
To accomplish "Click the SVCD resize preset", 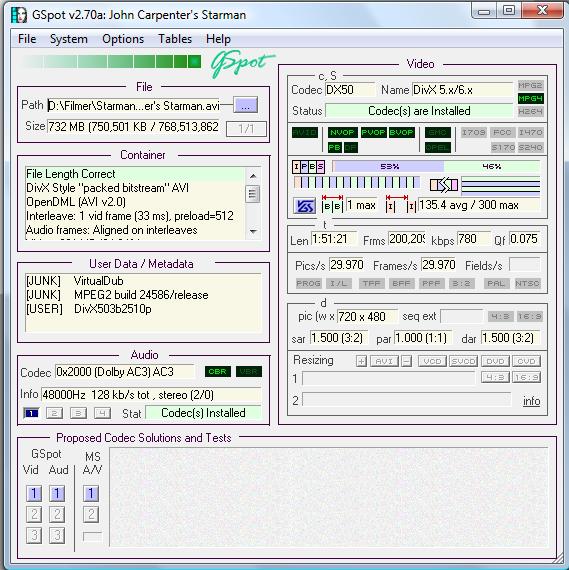I will click(463, 361).
